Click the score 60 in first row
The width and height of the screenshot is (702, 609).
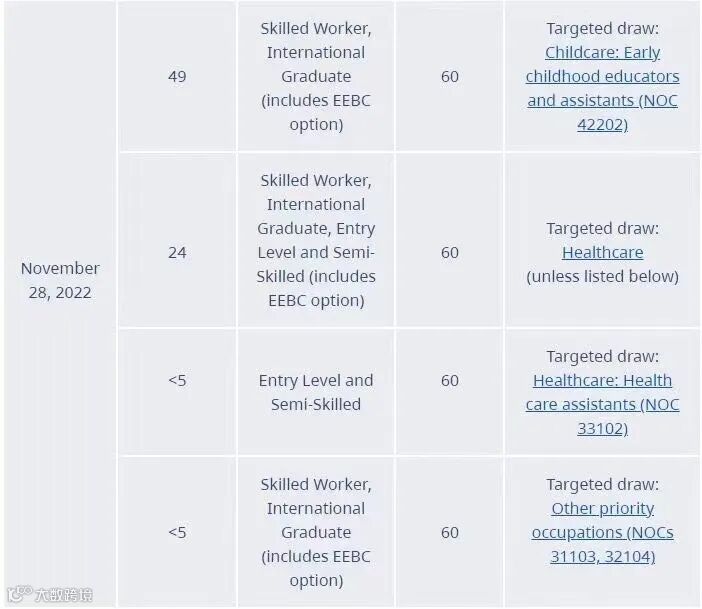(450, 76)
